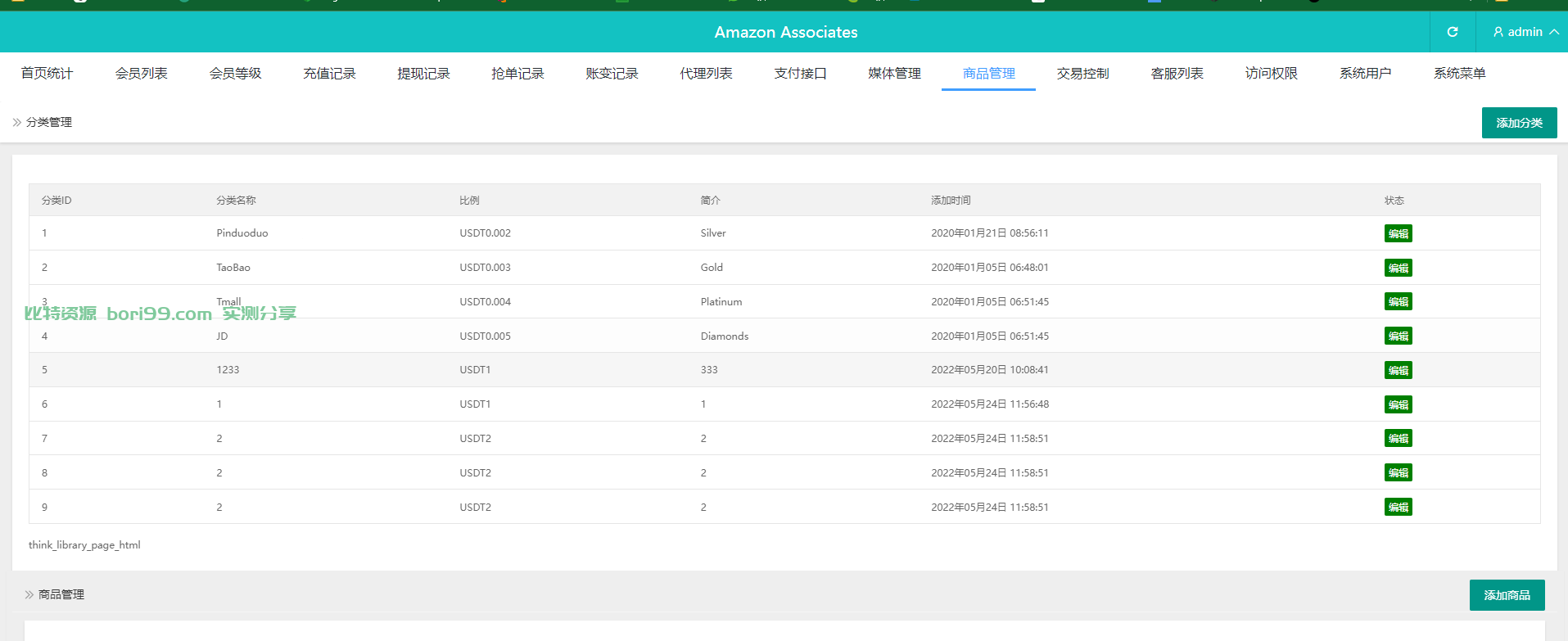The image size is (1568, 641).
Task: Open 访问权限 tab
Action: pos(1271,73)
